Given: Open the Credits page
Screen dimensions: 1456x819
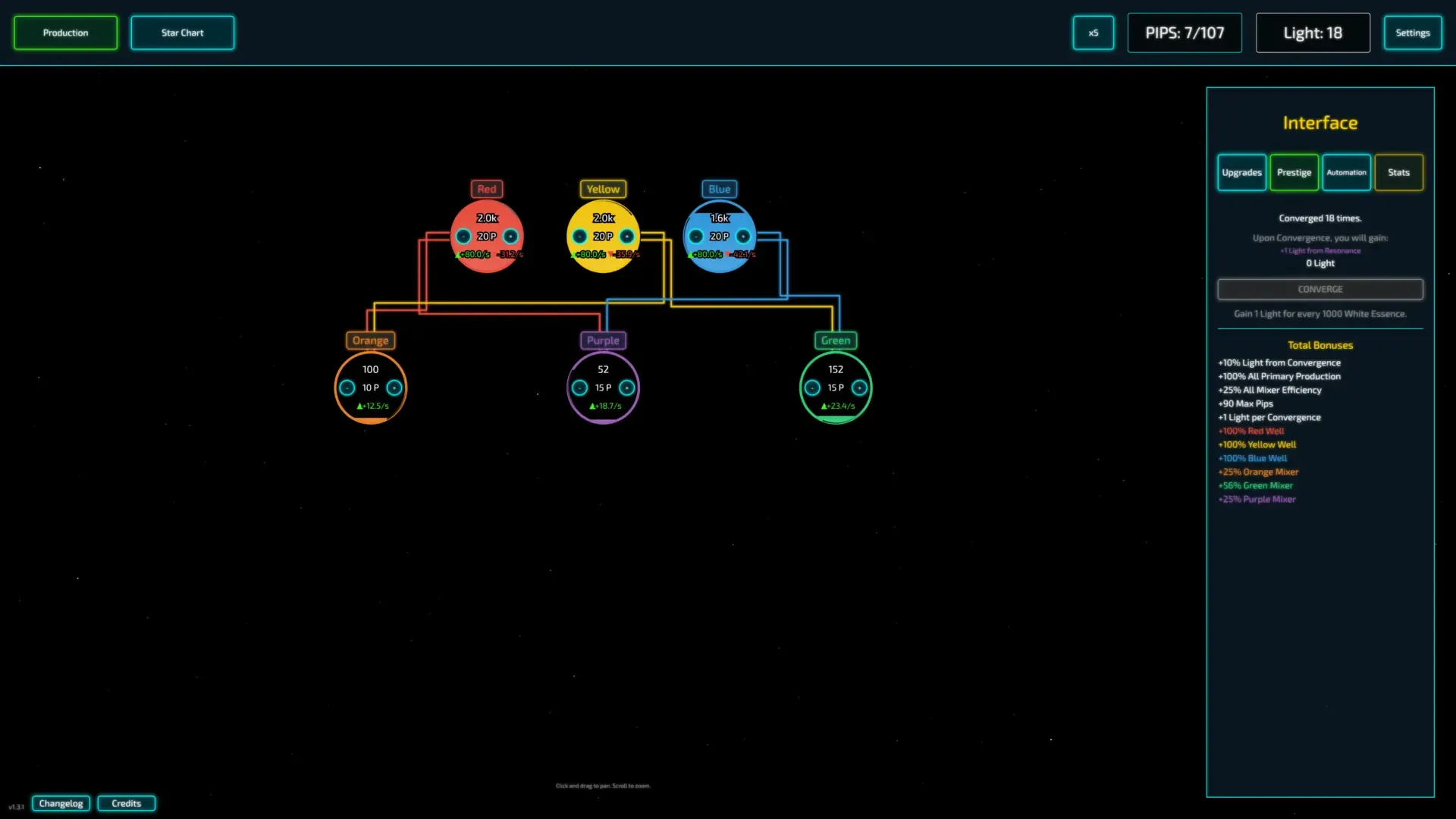Looking at the screenshot, I should pos(126,804).
